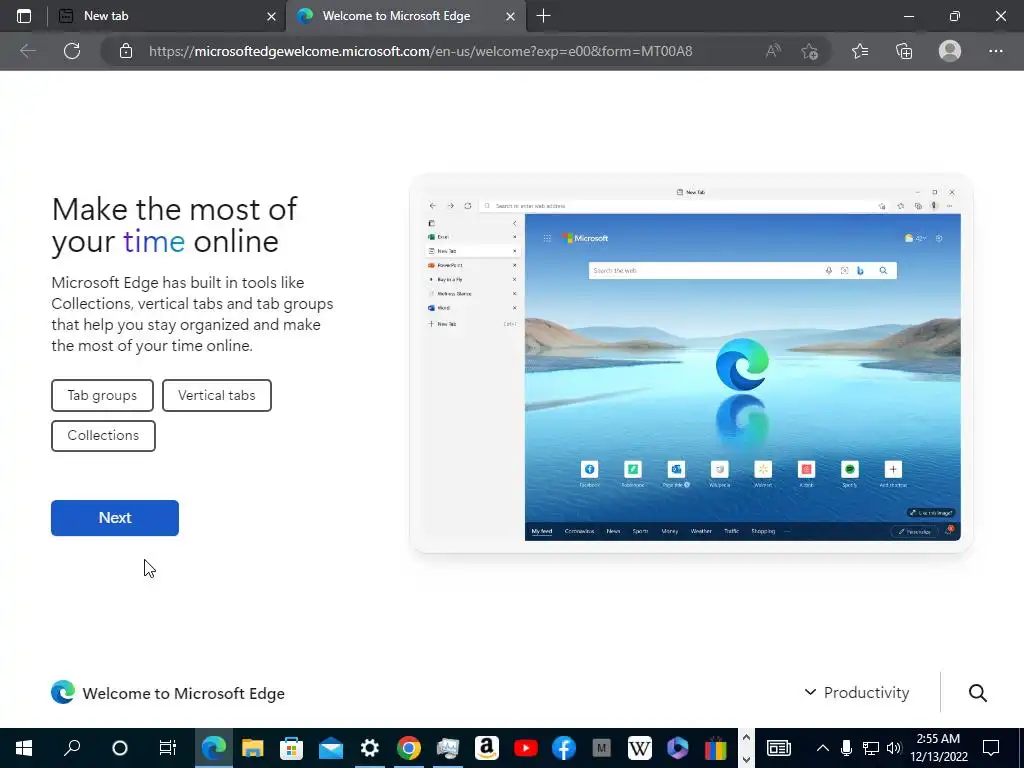Click Microsoft Edge taskbar icon
Screen dimensions: 1024x768
(214, 748)
